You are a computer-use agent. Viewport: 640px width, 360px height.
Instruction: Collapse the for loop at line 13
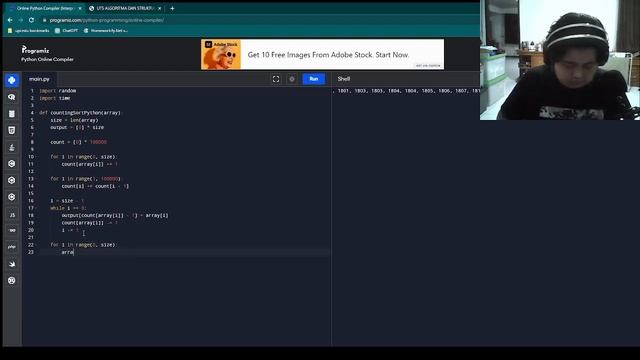pyautogui.click(x=36, y=179)
